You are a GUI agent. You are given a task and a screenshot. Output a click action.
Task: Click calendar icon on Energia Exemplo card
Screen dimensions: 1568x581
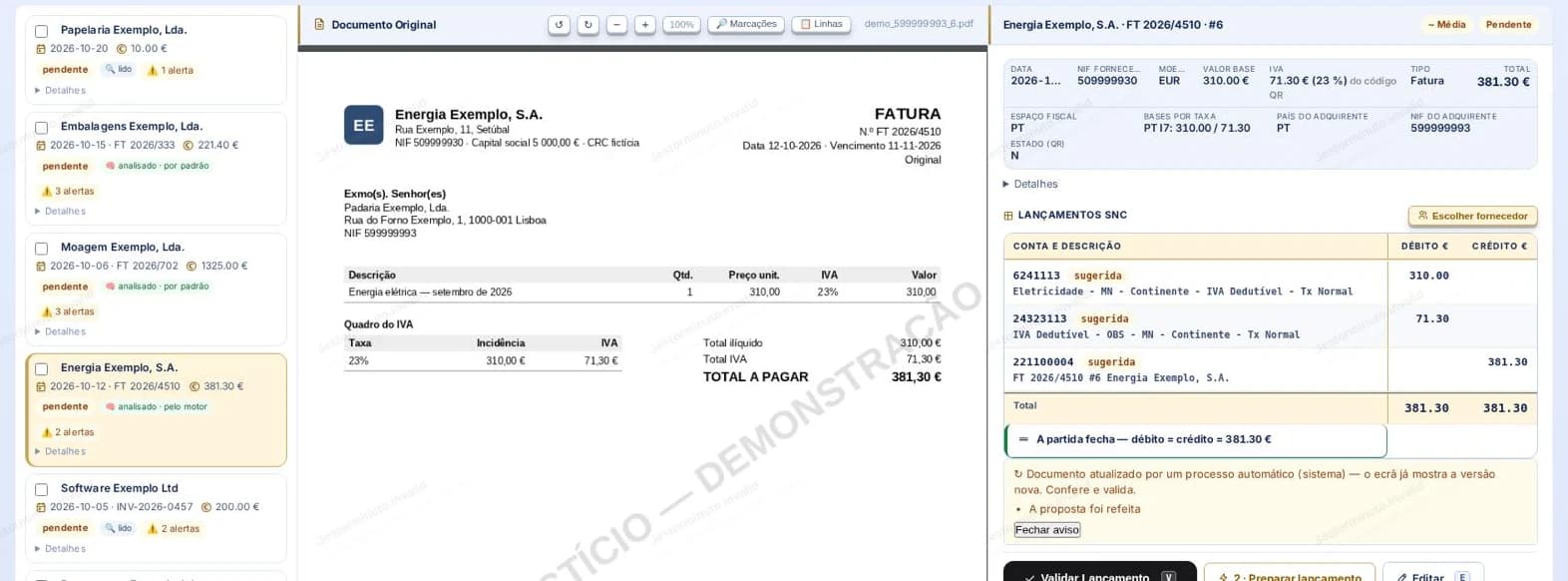click(x=41, y=386)
